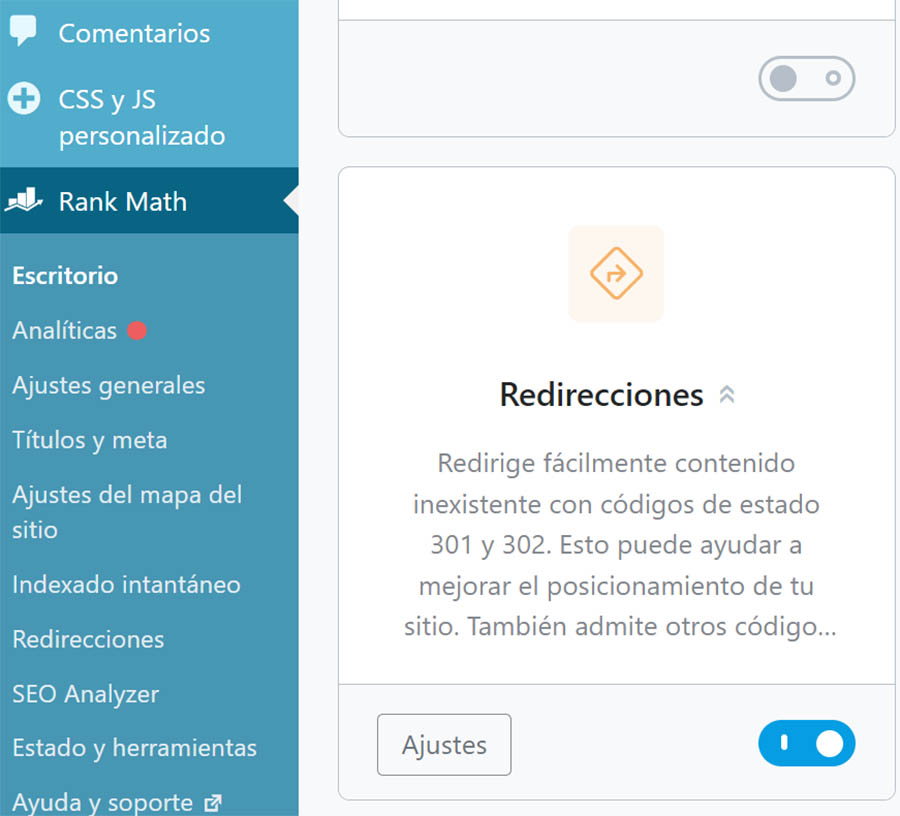Navigate to Títulos y meta
The height and width of the screenshot is (816, 900).
click(89, 440)
